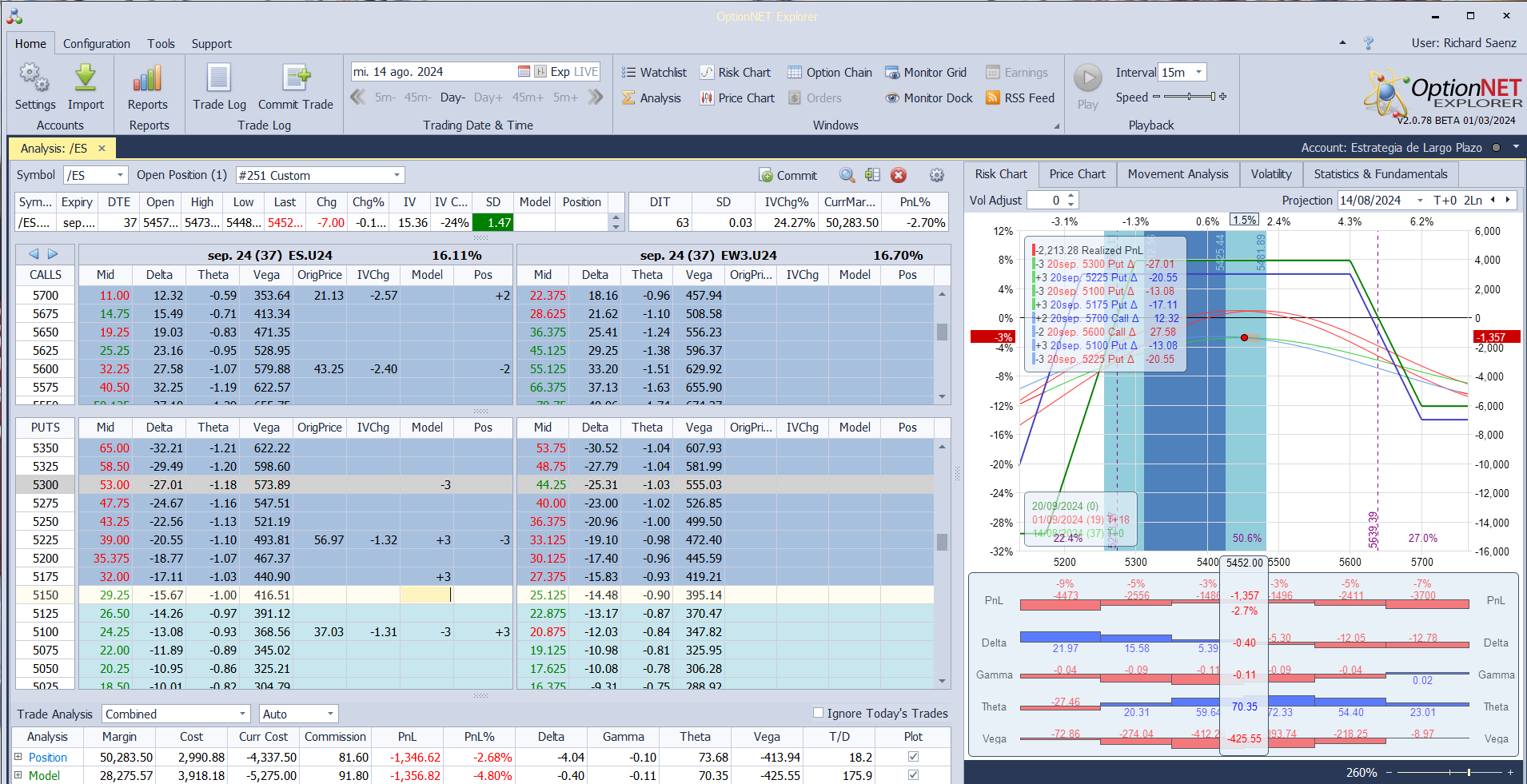Open the Auto dropdown
The image size is (1527, 784).
coord(330,714)
